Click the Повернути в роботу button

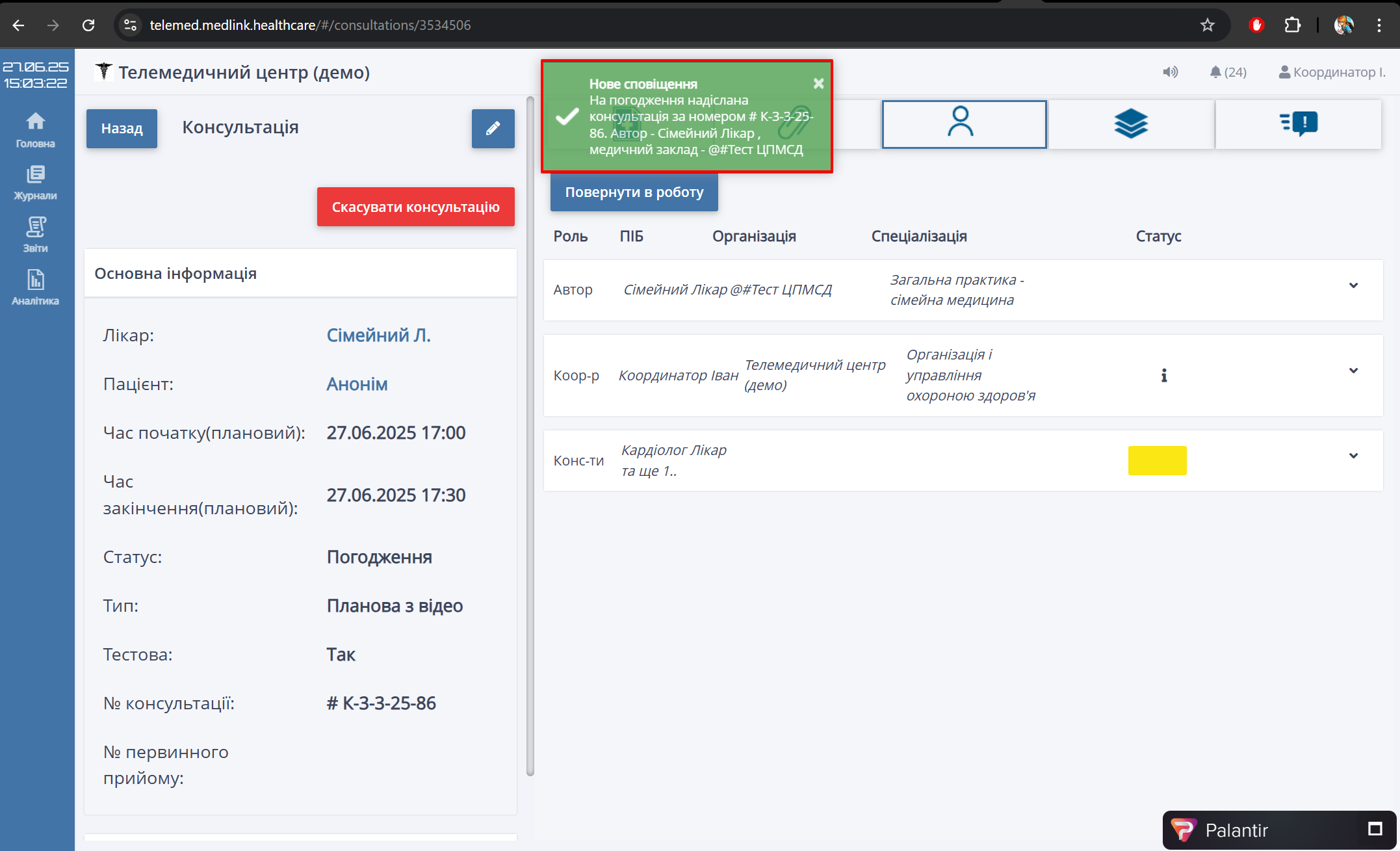[x=634, y=192]
